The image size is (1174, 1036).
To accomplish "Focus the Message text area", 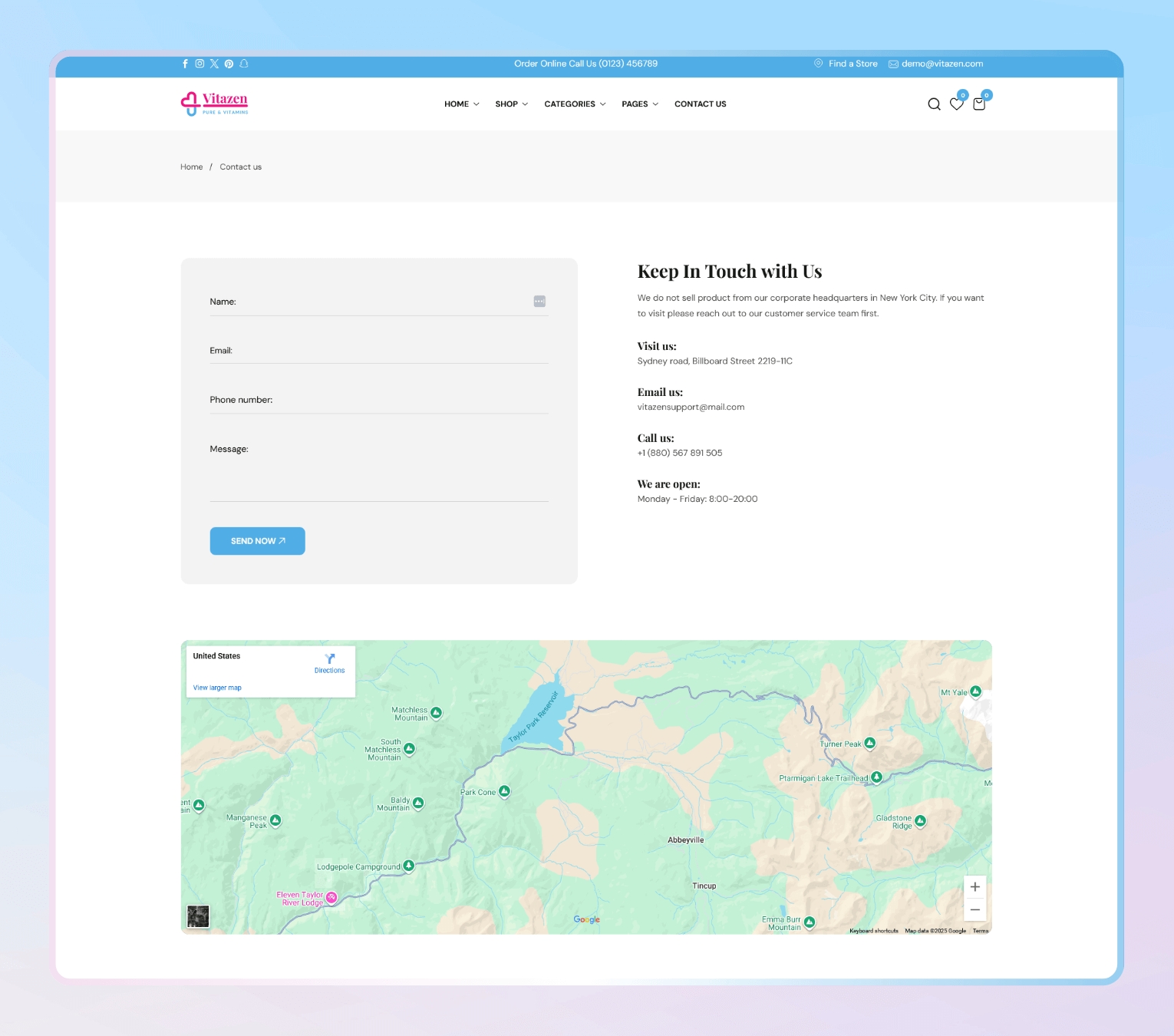I will pos(379,470).
